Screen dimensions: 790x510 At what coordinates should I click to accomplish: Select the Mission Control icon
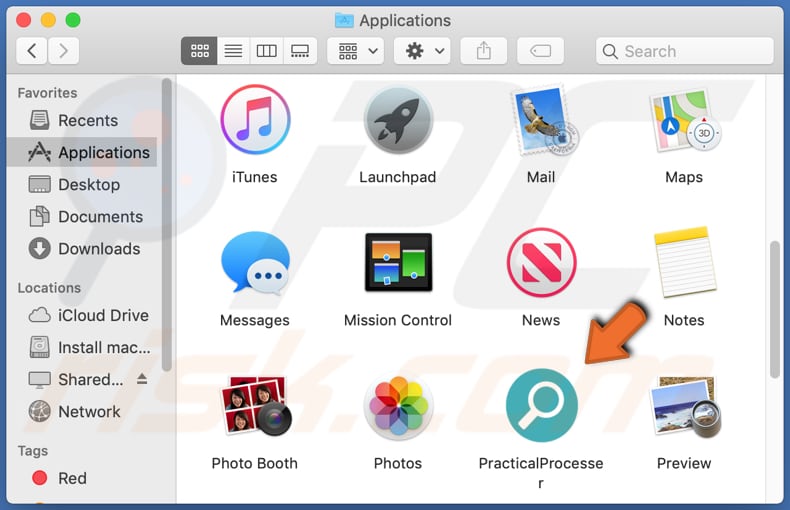(398, 262)
